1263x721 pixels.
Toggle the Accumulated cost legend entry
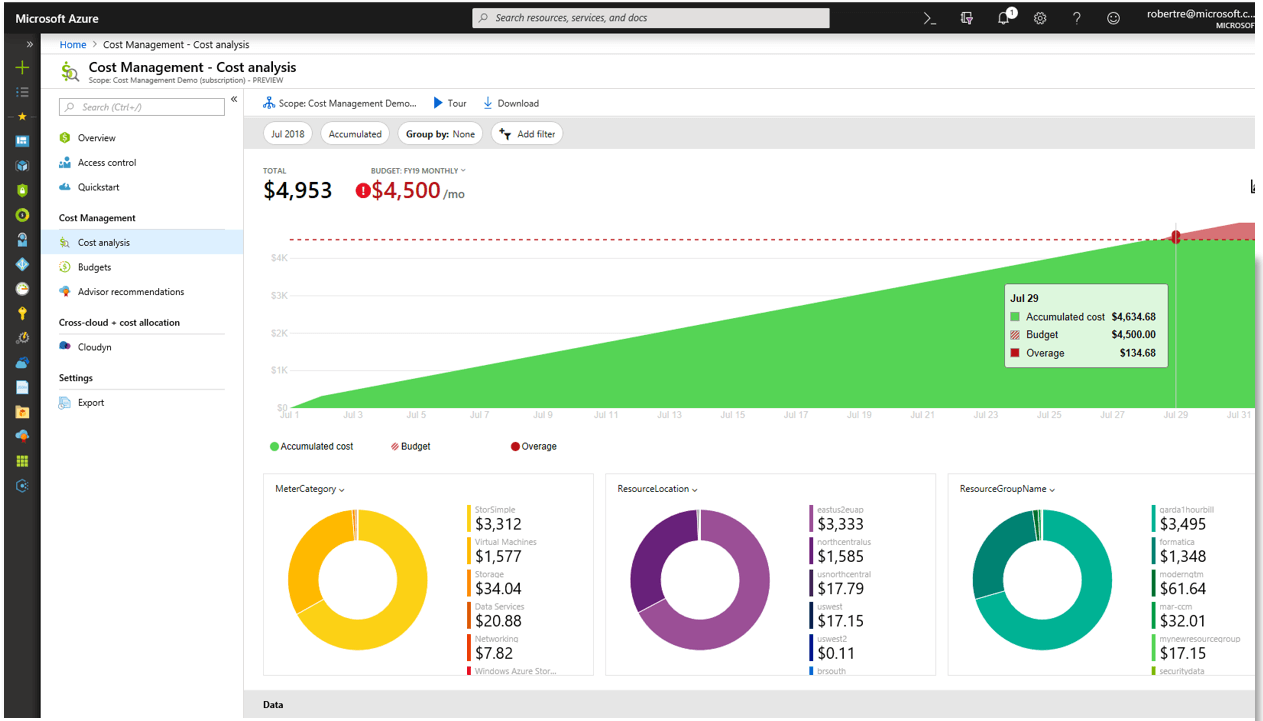point(312,446)
